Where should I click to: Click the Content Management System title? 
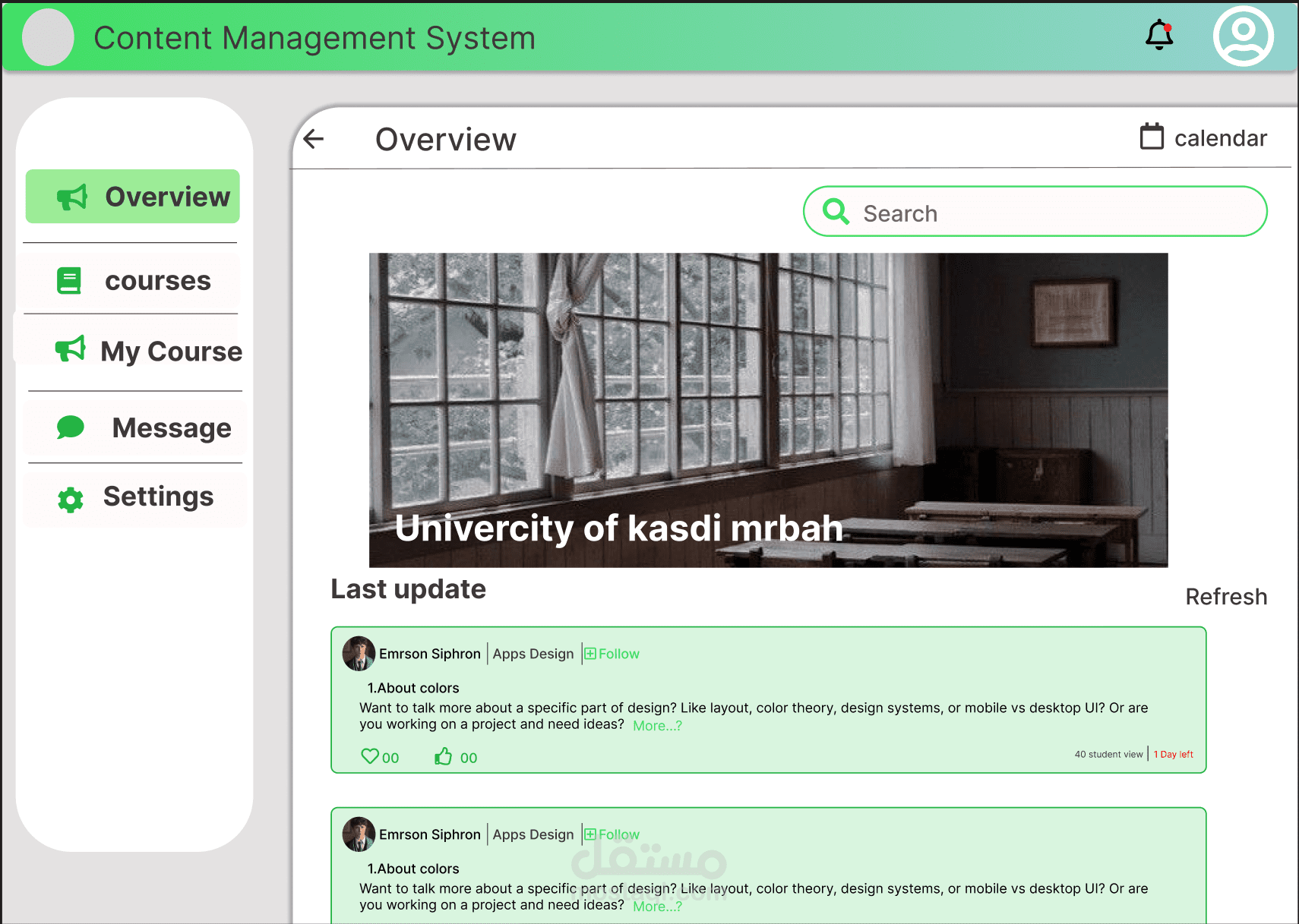tap(314, 38)
